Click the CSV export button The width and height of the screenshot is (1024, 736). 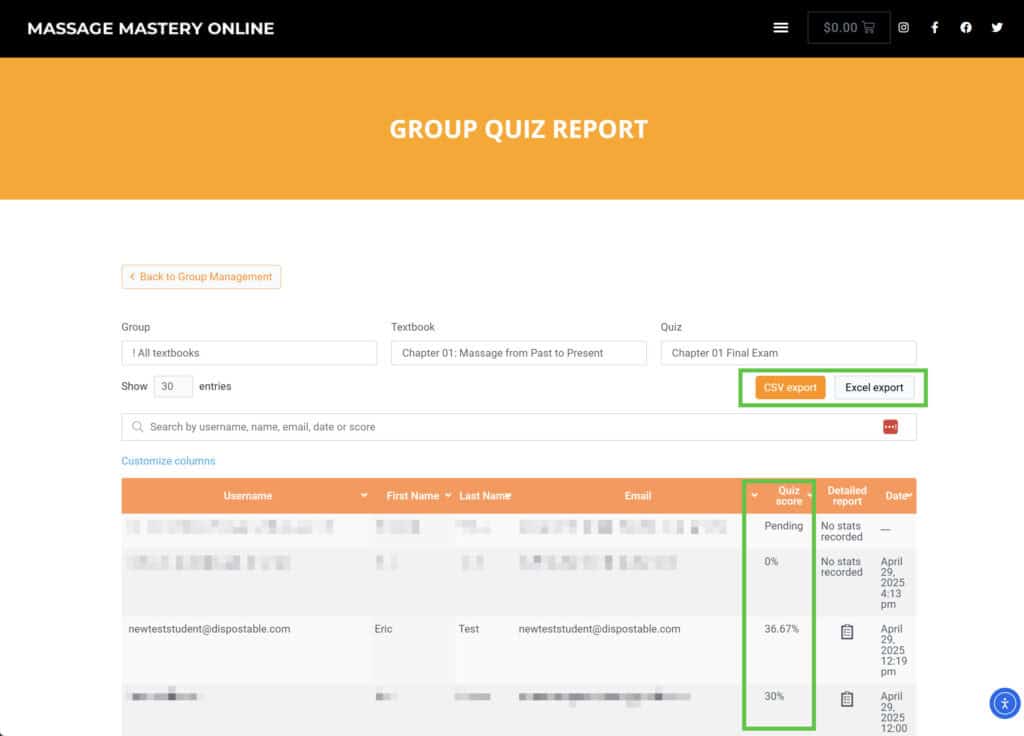[x=790, y=387]
